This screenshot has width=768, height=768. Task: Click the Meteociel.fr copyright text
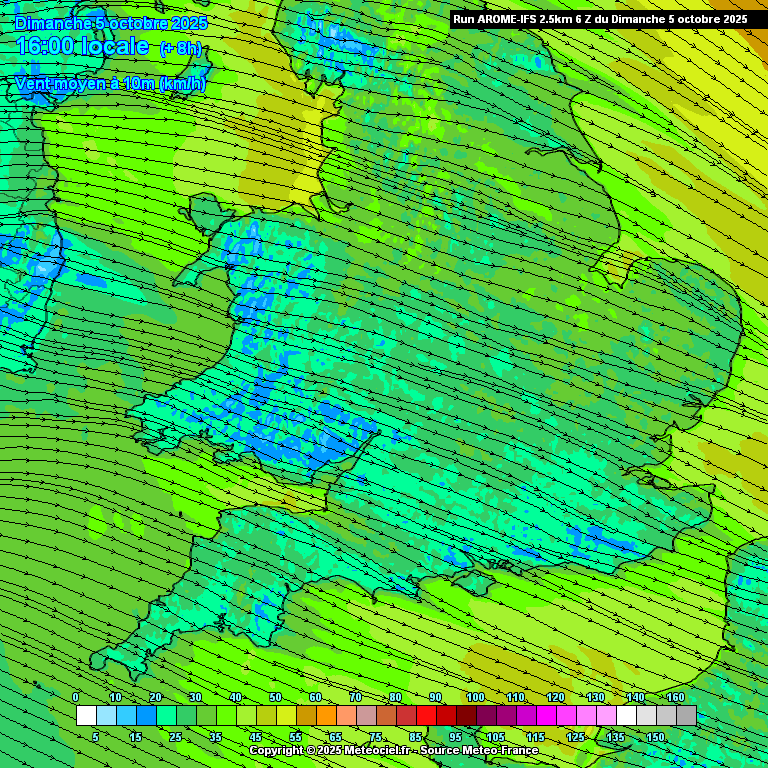pyautogui.click(x=393, y=750)
